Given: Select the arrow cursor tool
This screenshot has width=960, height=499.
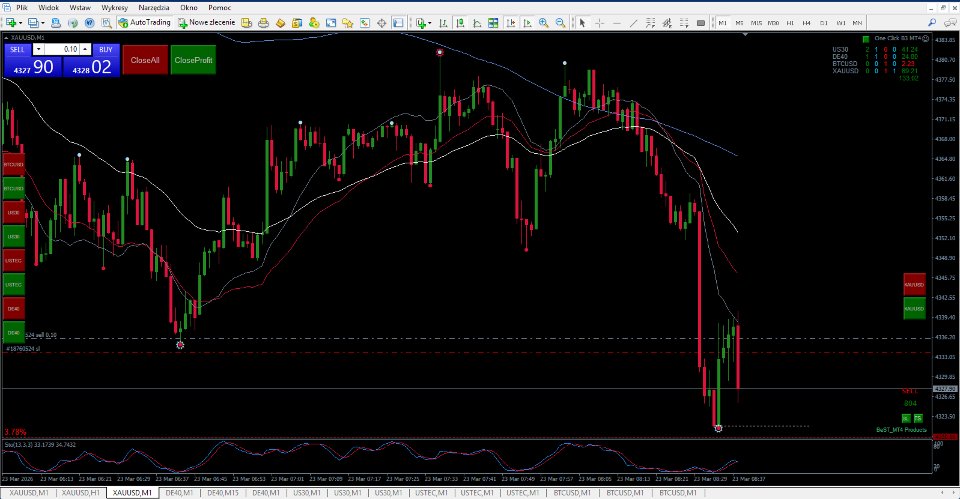Looking at the screenshot, I should point(582,23).
